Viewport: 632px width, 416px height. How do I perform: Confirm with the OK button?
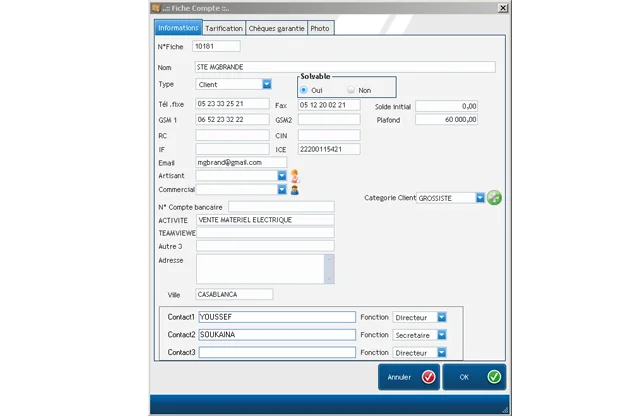(473, 377)
